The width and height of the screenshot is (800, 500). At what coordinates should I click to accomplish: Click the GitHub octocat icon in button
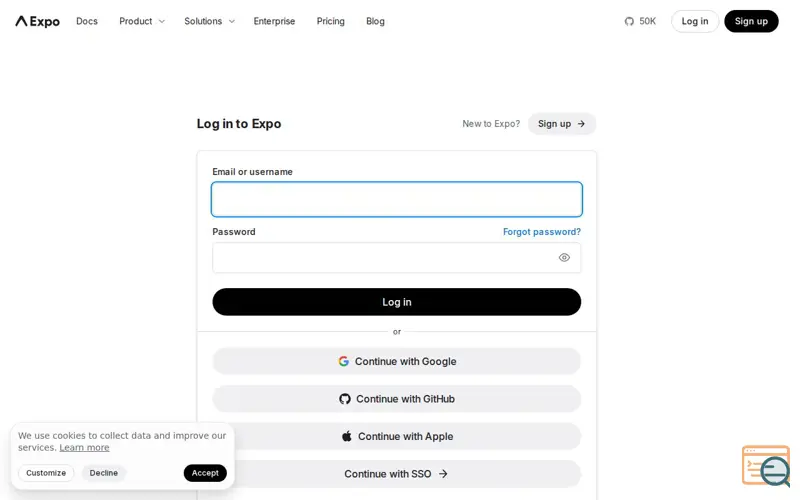tap(345, 399)
